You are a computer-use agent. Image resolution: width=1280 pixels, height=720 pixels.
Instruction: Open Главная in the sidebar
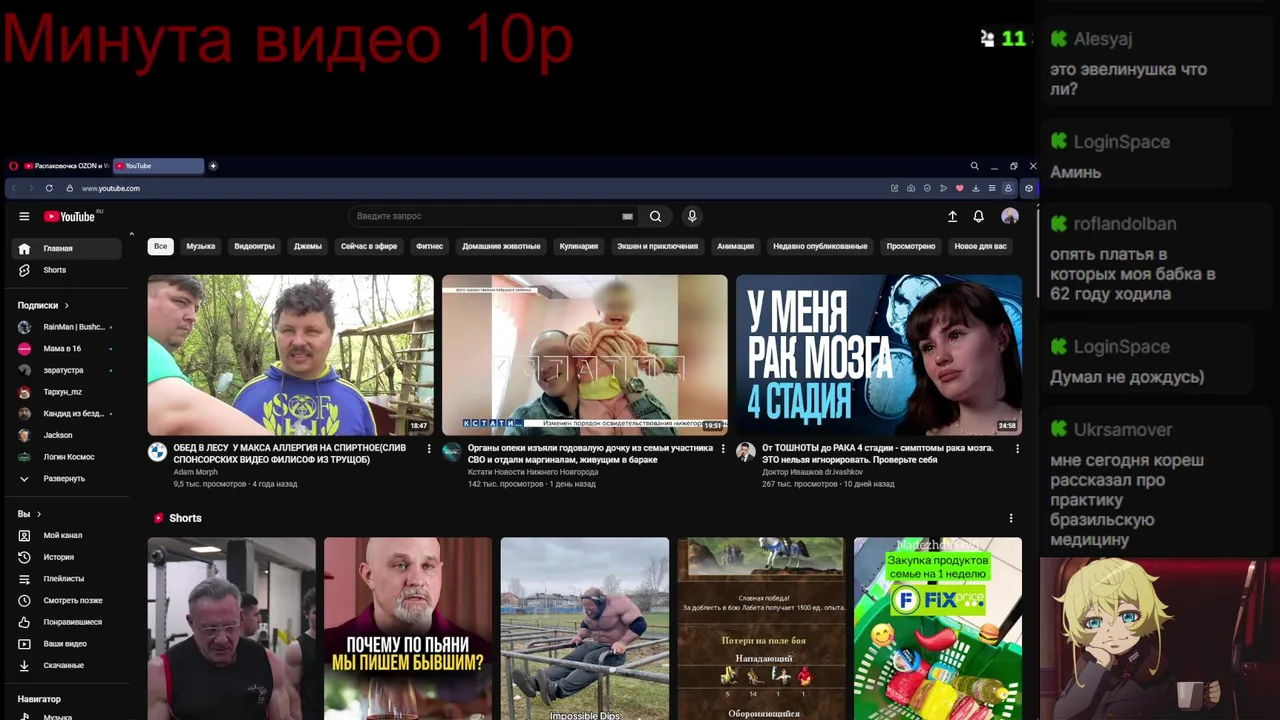tap(67, 248)
